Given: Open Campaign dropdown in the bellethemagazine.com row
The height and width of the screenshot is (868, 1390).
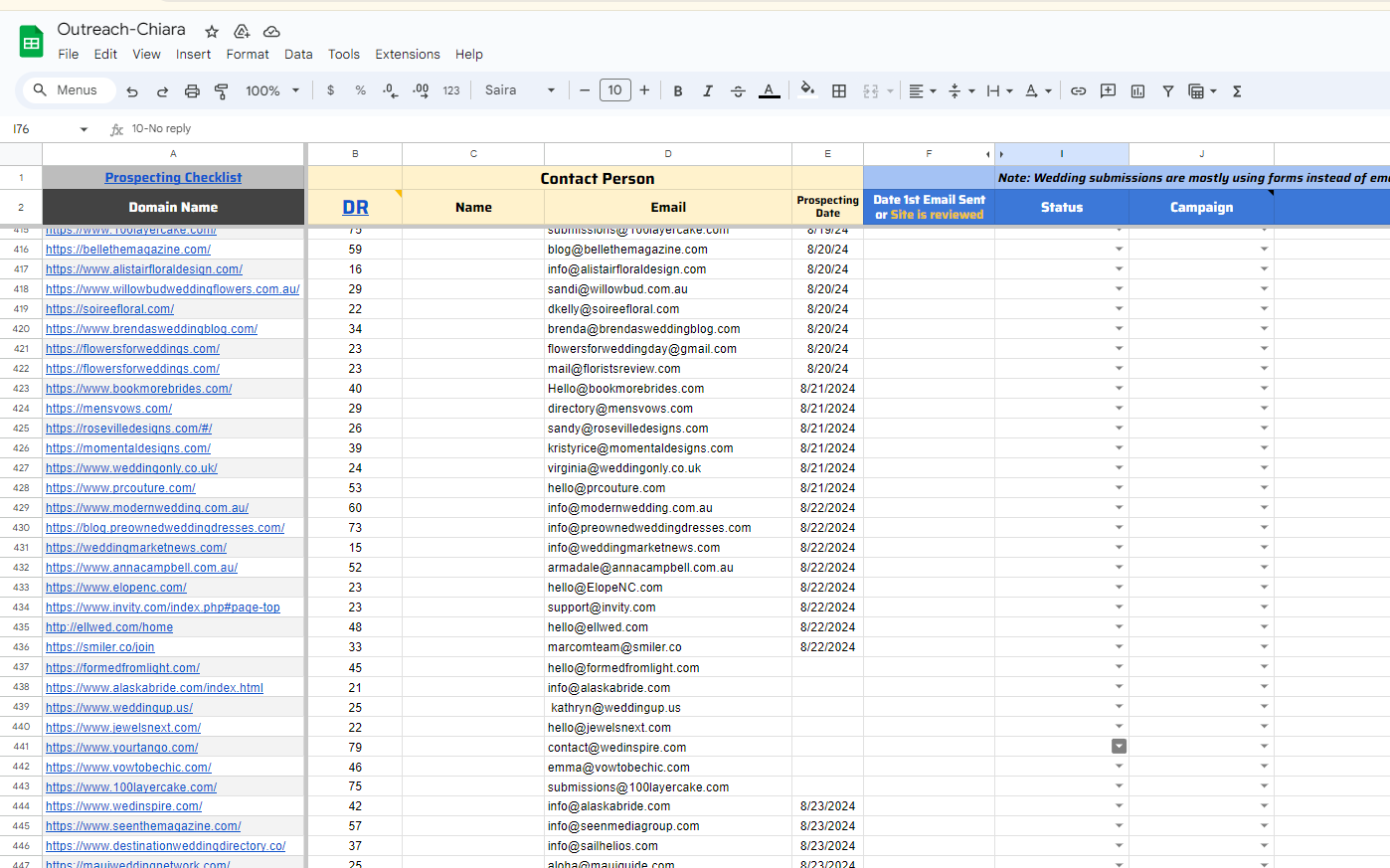Looking at the screenshot, I should point(1265,250).
